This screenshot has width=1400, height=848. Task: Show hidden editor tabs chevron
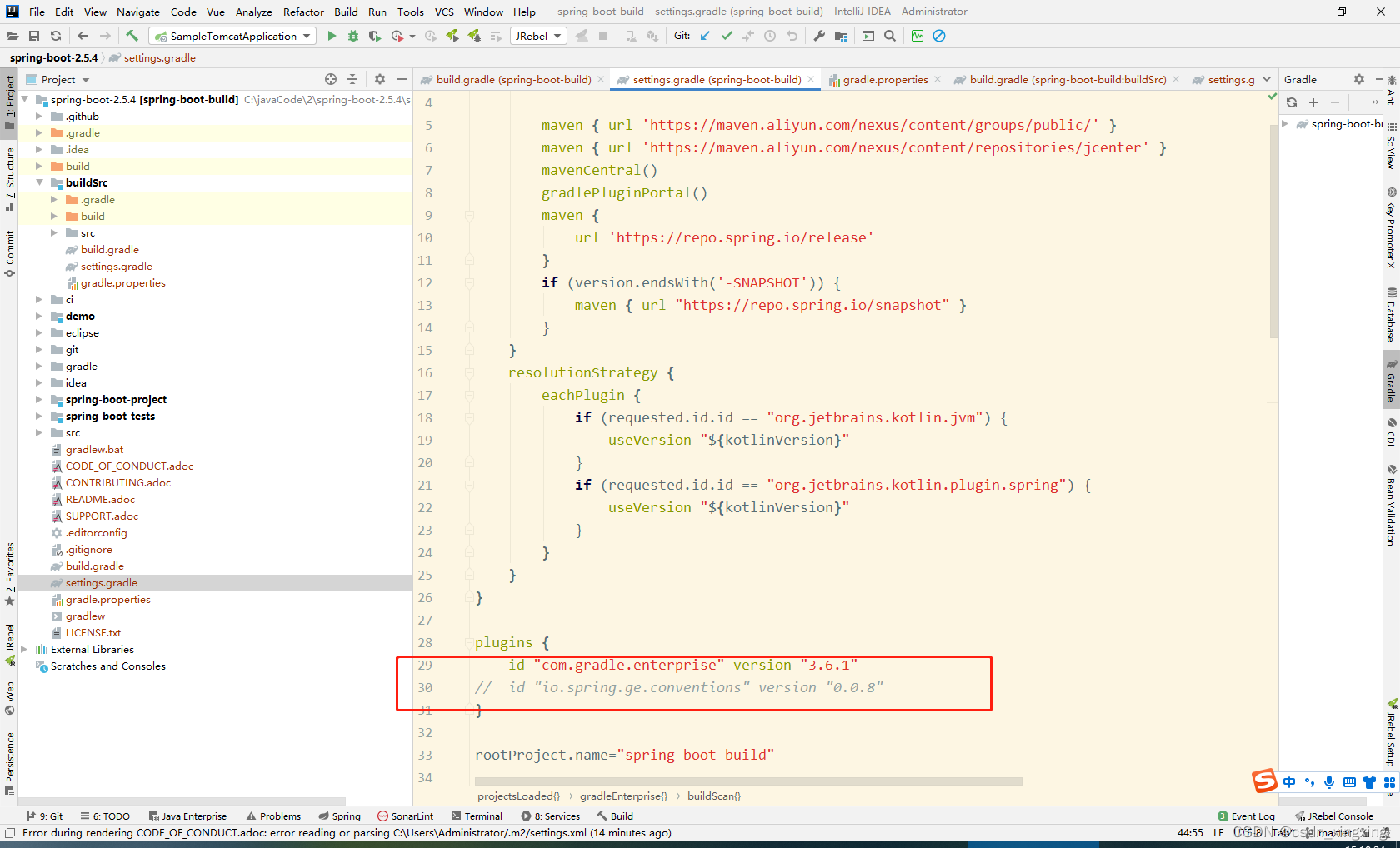[1267, 79]
